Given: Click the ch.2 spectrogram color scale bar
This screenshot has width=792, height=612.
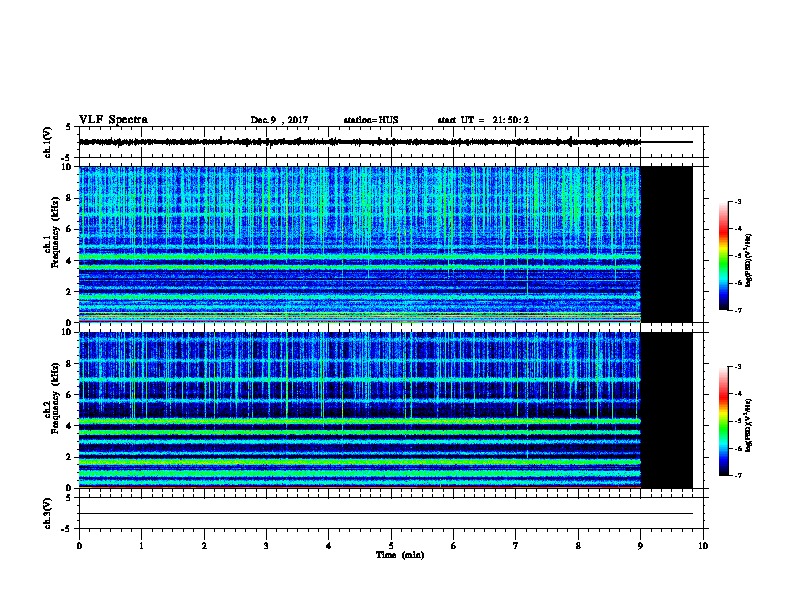Looking at the screenshot, I should point(724,421).
